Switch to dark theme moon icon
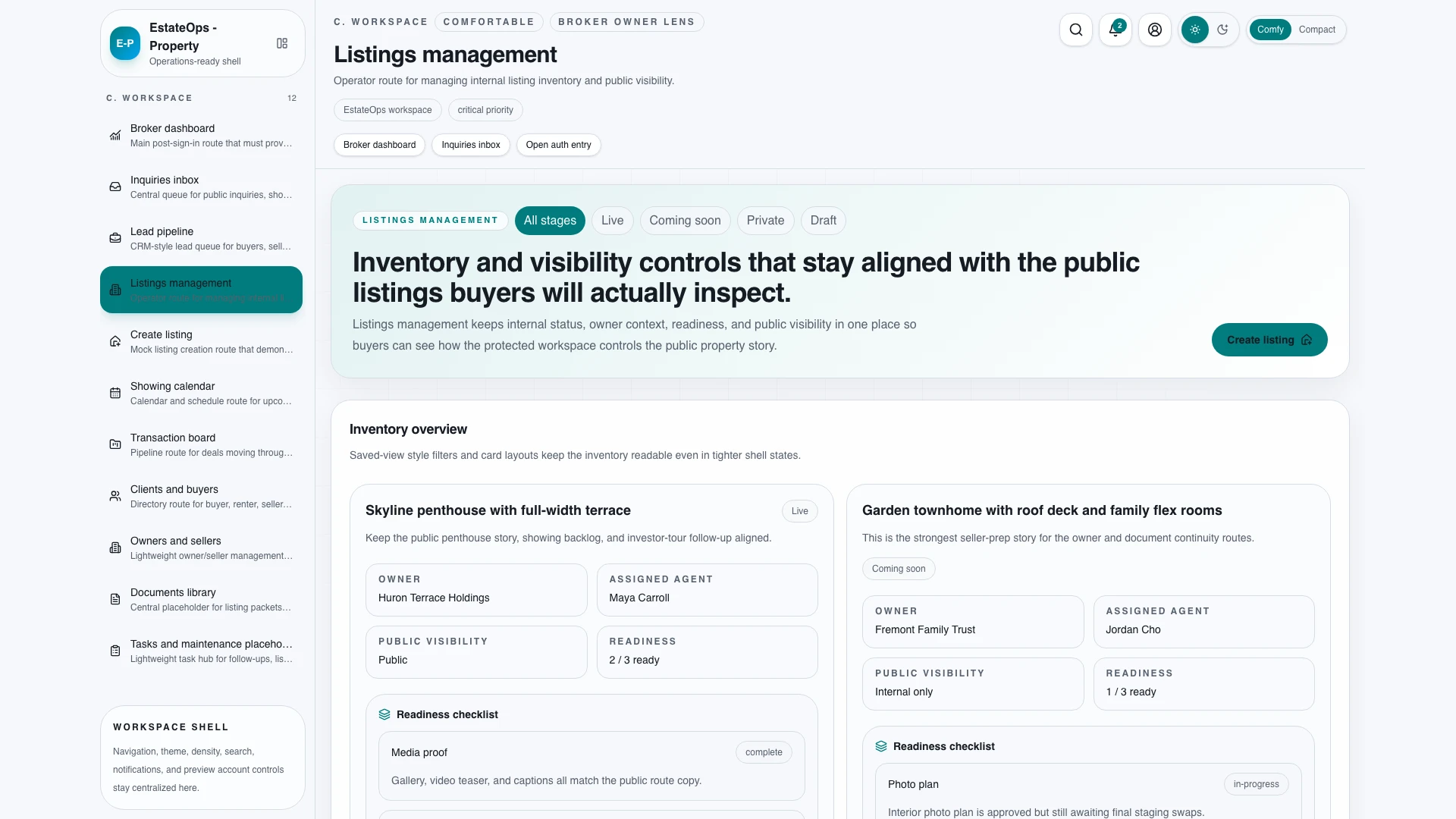The height and width of the screenshot is (819, 1456). [x=1222, y=30]
